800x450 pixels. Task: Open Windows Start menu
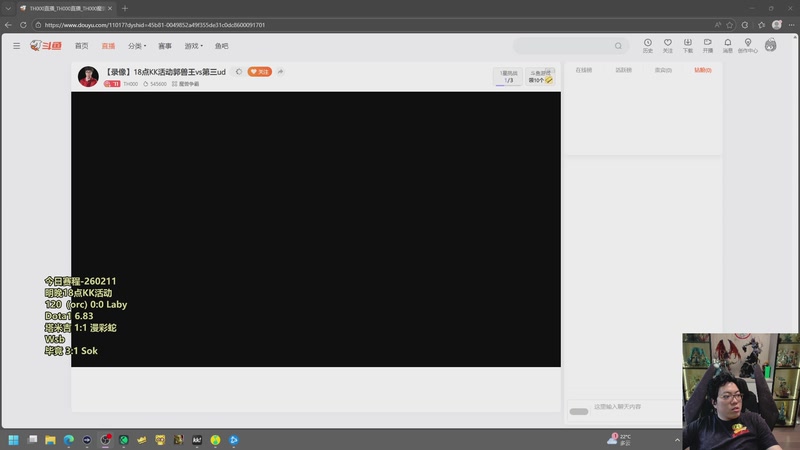[13, 440]
